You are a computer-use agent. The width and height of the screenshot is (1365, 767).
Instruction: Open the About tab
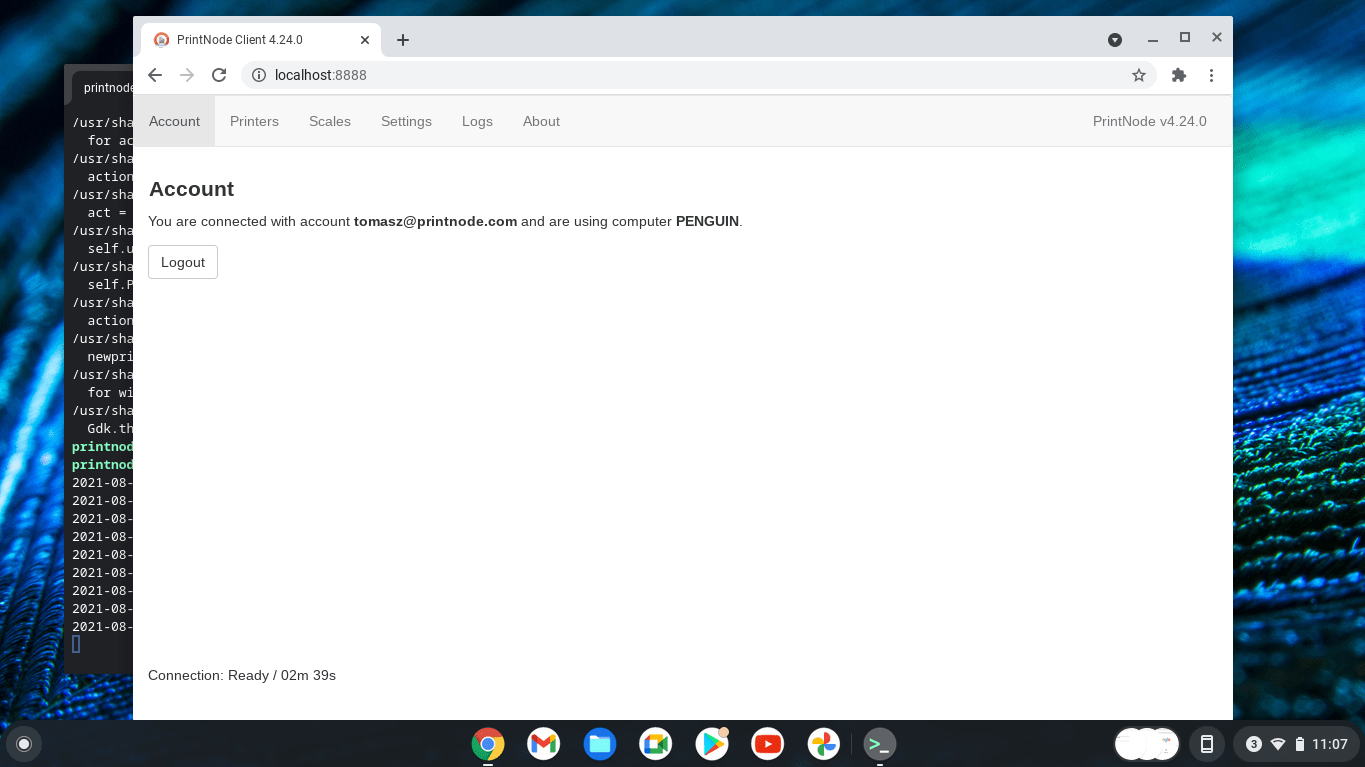tap(541, 121)
